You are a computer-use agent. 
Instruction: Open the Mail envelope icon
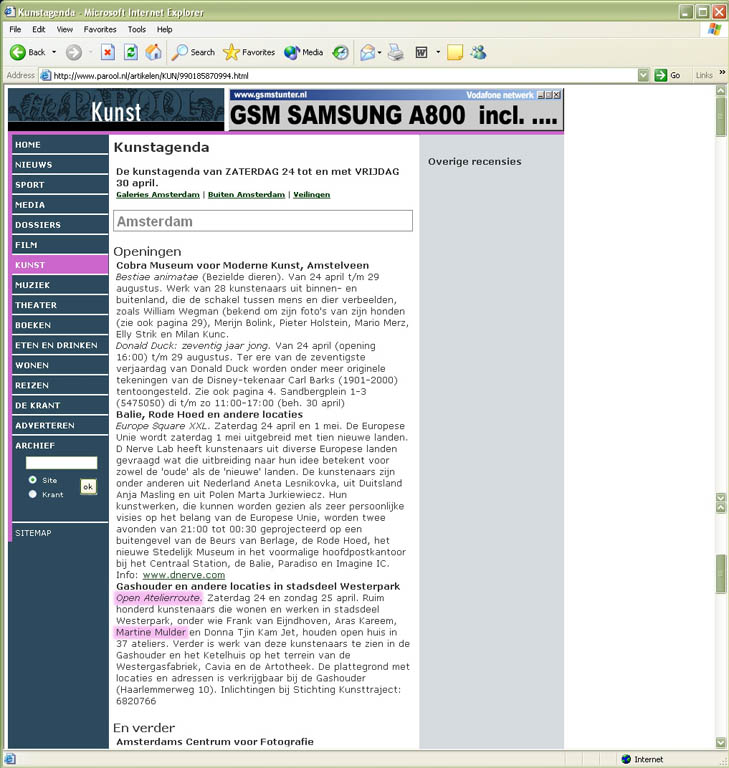click(367, 52)
